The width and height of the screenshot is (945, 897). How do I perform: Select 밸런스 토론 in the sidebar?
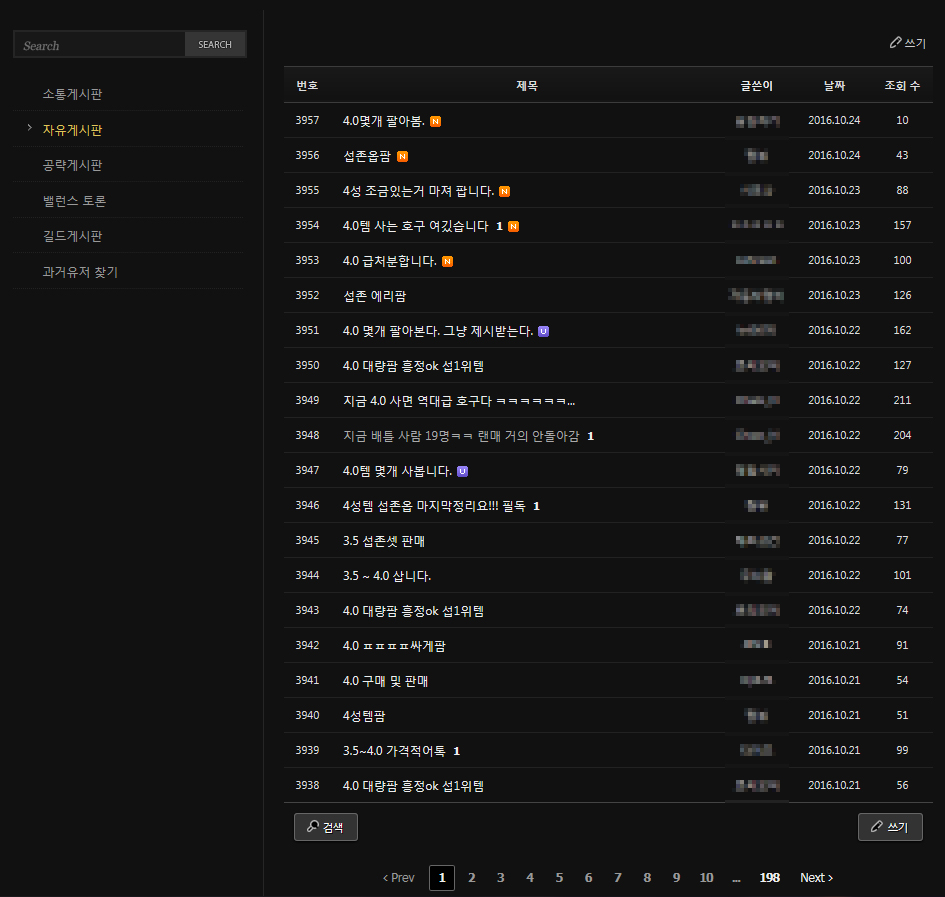74,201
